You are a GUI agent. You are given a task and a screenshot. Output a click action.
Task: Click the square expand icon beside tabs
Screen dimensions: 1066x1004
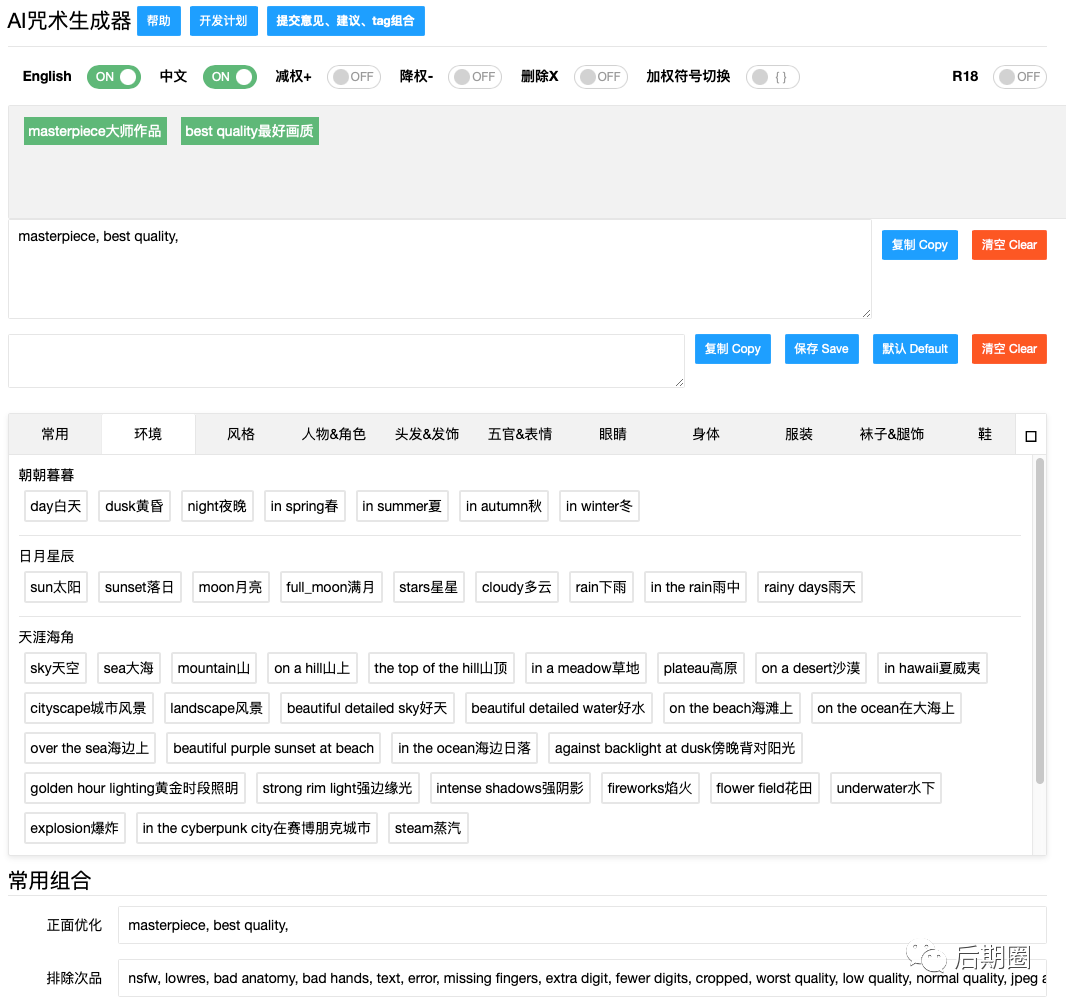coord(1031,436)
